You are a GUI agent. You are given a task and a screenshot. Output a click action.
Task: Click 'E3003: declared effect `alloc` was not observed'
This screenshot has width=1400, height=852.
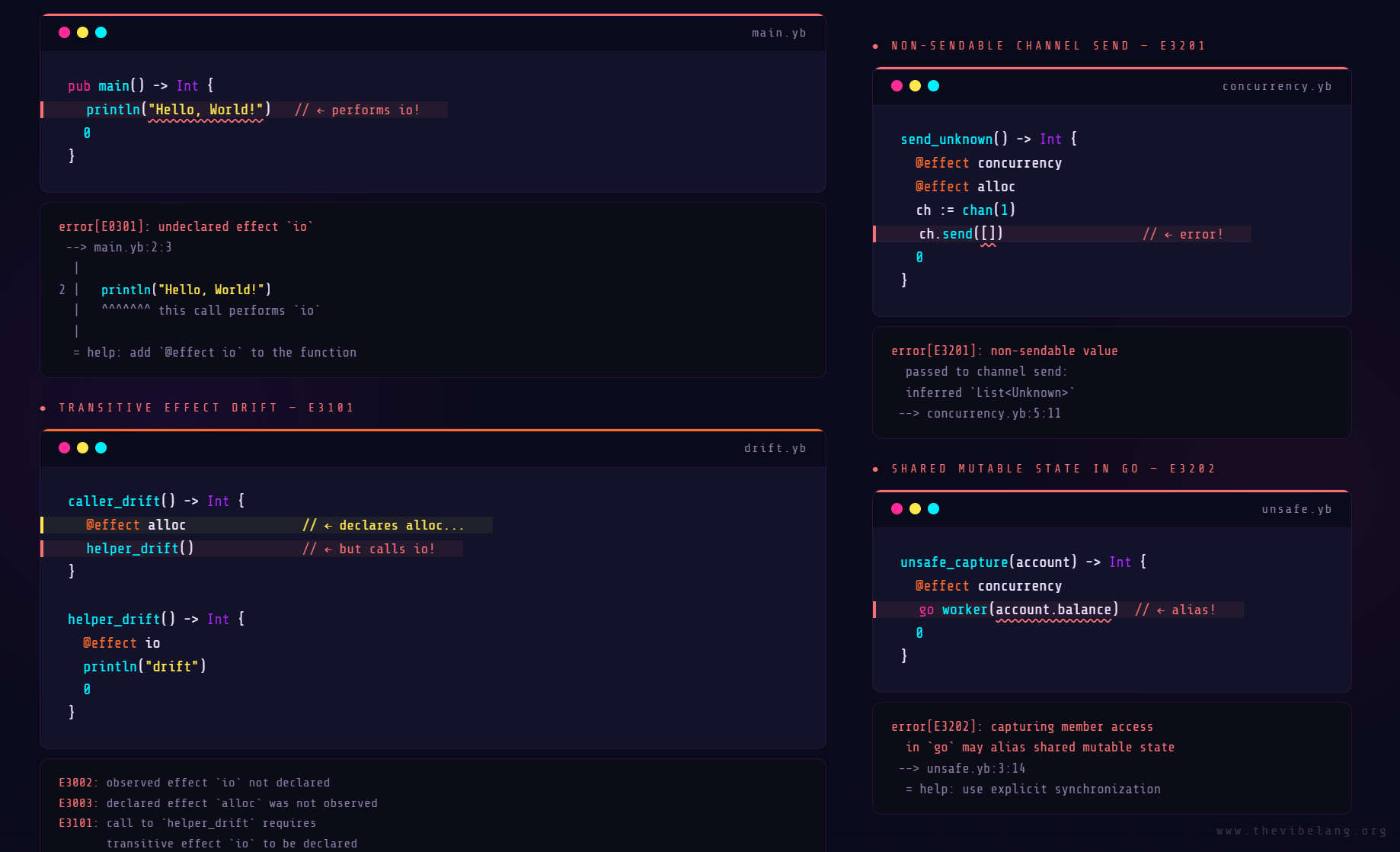tap(218, 803)
